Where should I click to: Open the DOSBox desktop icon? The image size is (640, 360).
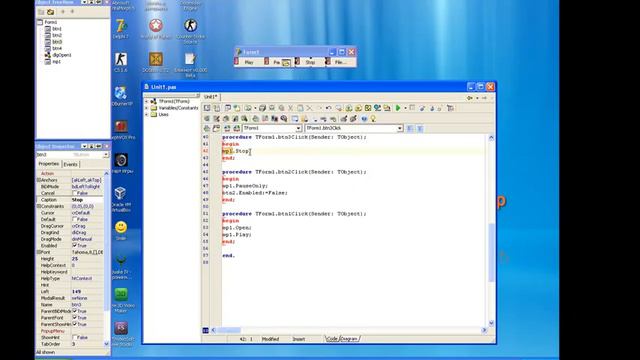click(x=156, y=62)
